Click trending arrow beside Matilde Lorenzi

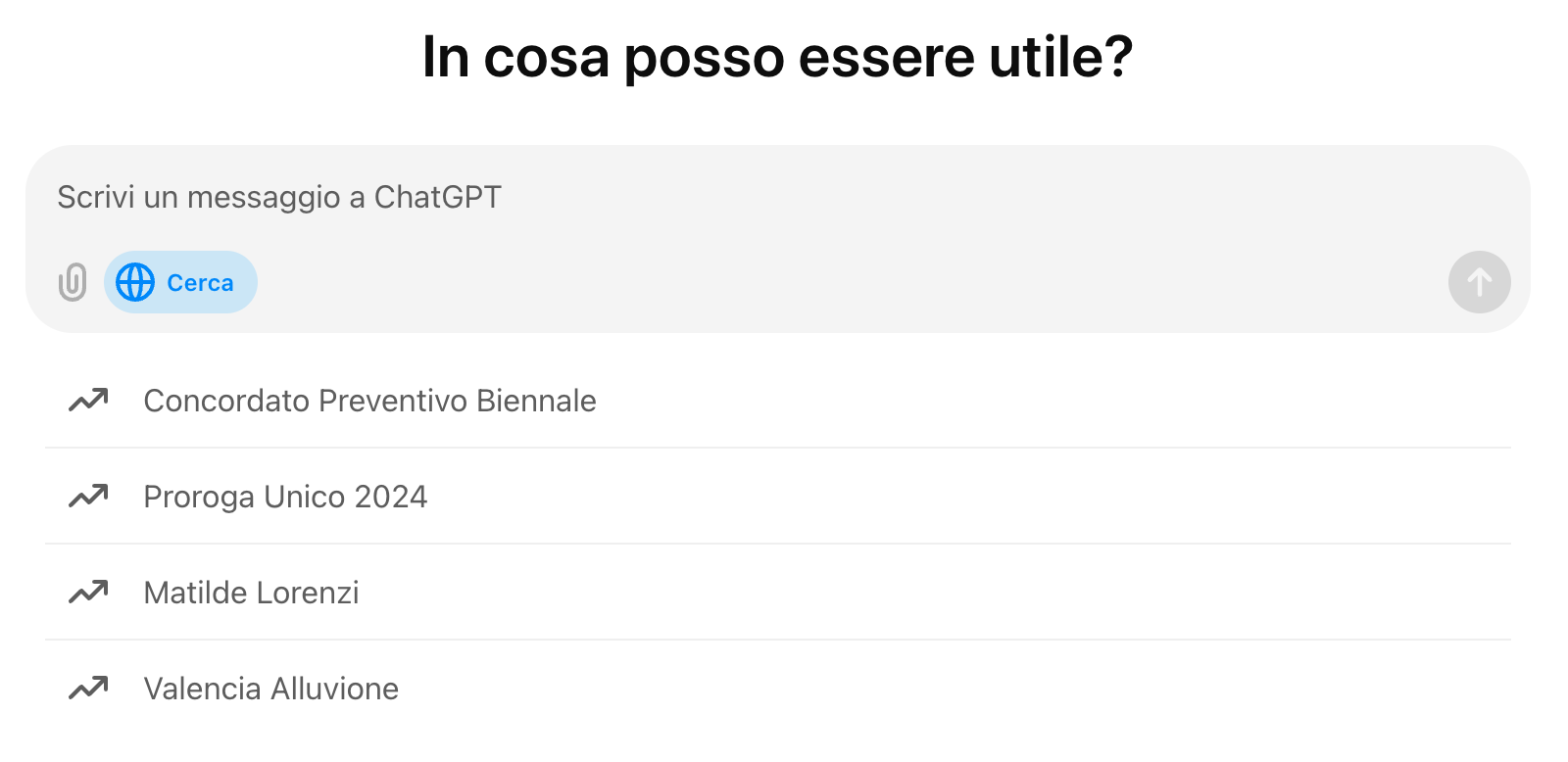pos(88,592)
